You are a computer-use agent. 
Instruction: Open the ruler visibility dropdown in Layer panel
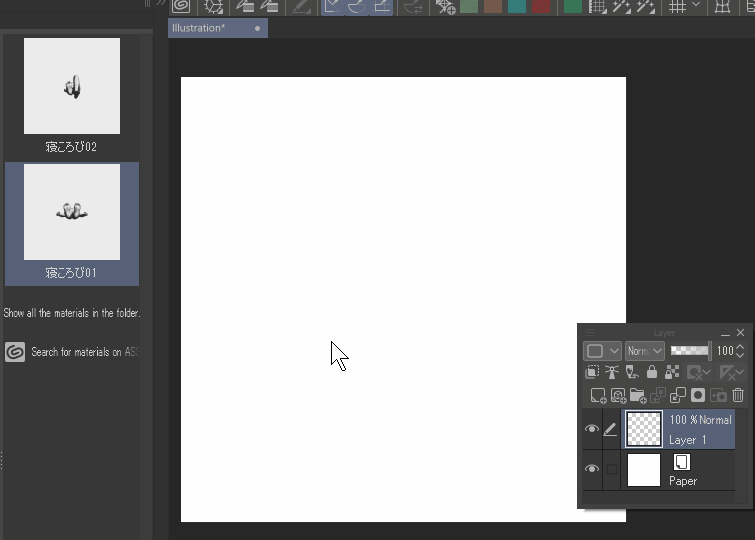click(x=731, y=372)
